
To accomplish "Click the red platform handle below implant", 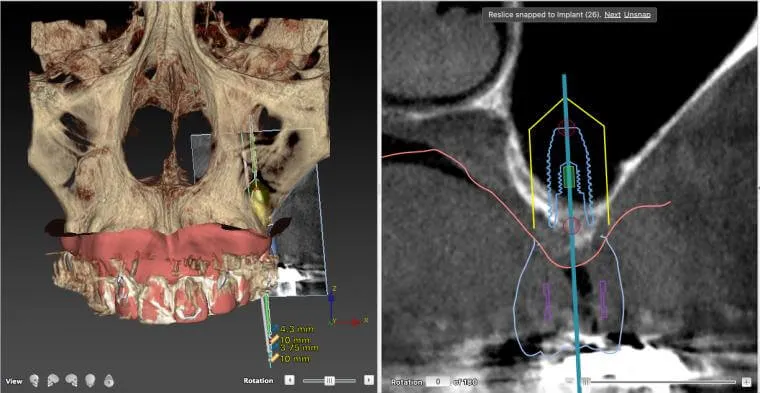I will pyautogui.click(x=571, y=225).
